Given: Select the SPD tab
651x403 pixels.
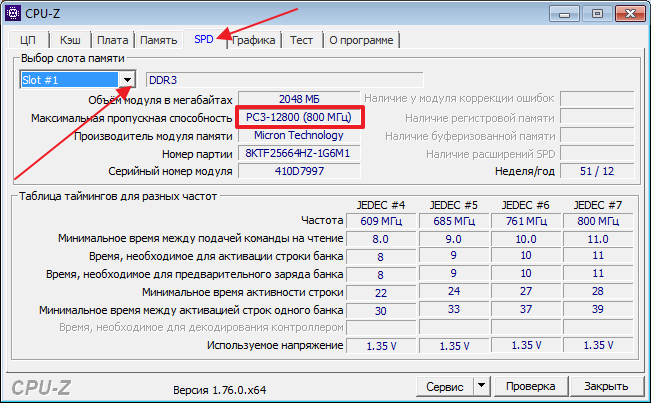Looking at the screenshot, I should [203, 39].
